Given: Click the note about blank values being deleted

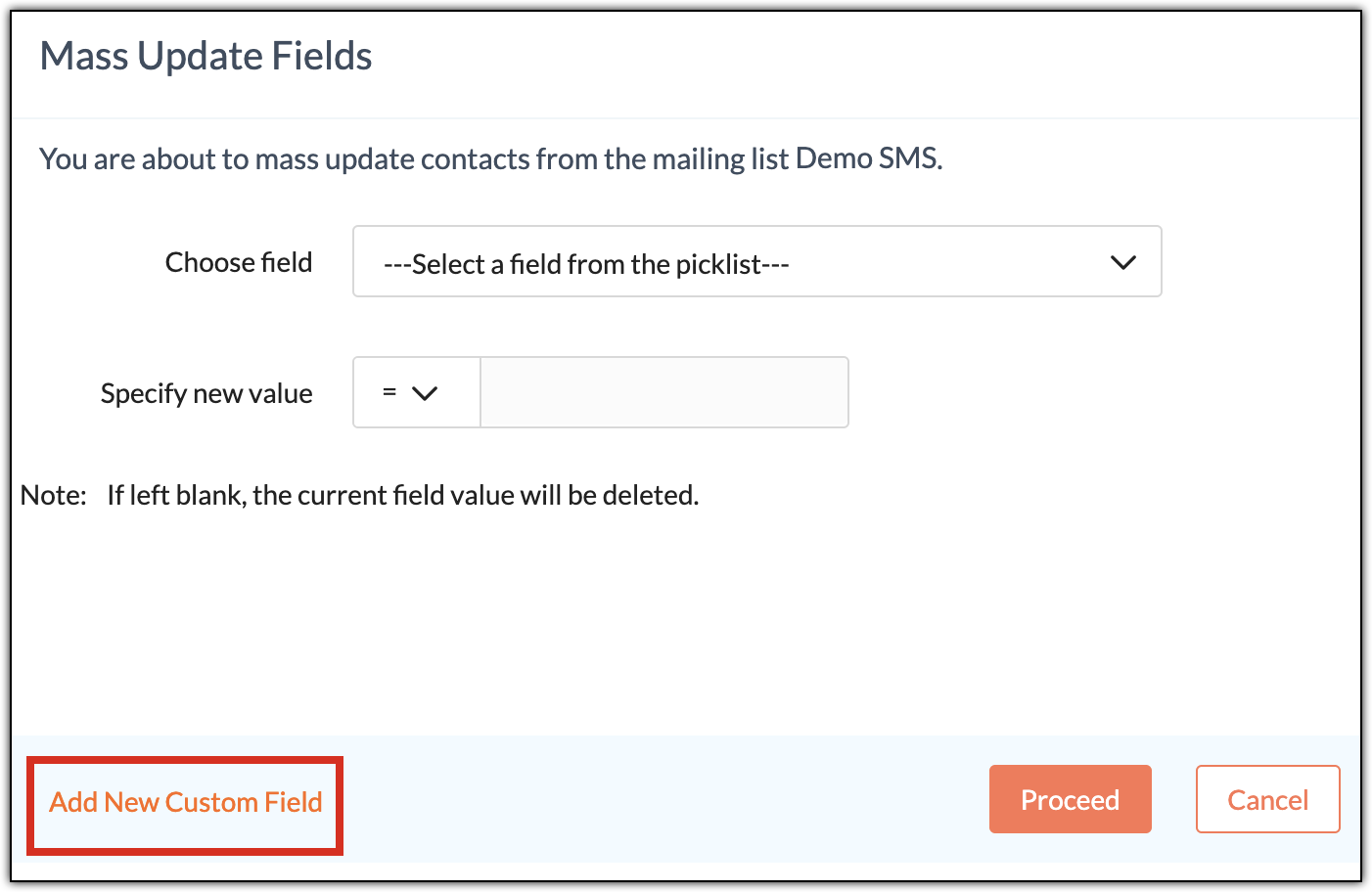Looking at the screenshot, I should click(x=403, y=495).
